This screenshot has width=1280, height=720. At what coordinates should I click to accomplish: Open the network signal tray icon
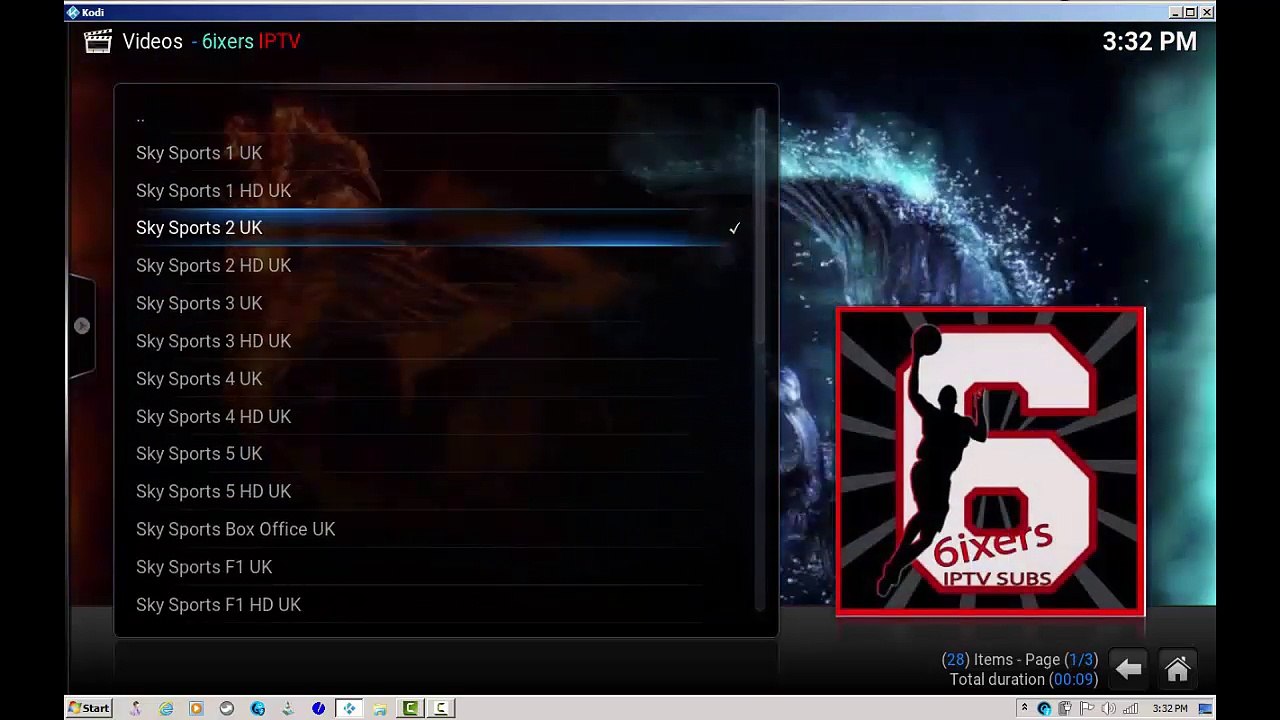pos(1131,709)
